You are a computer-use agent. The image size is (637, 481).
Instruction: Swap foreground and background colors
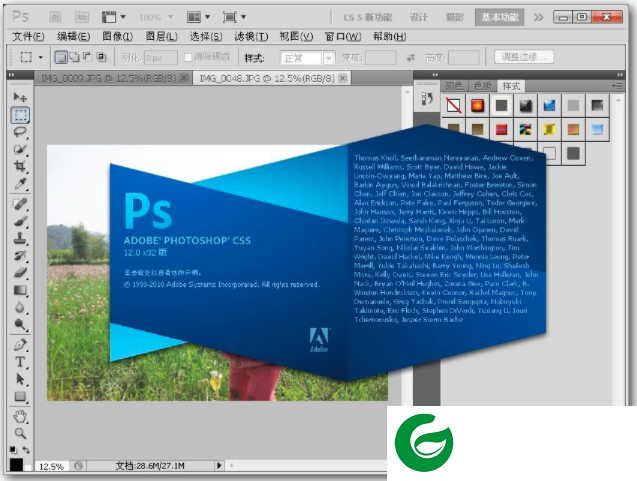tap(26, 450)
